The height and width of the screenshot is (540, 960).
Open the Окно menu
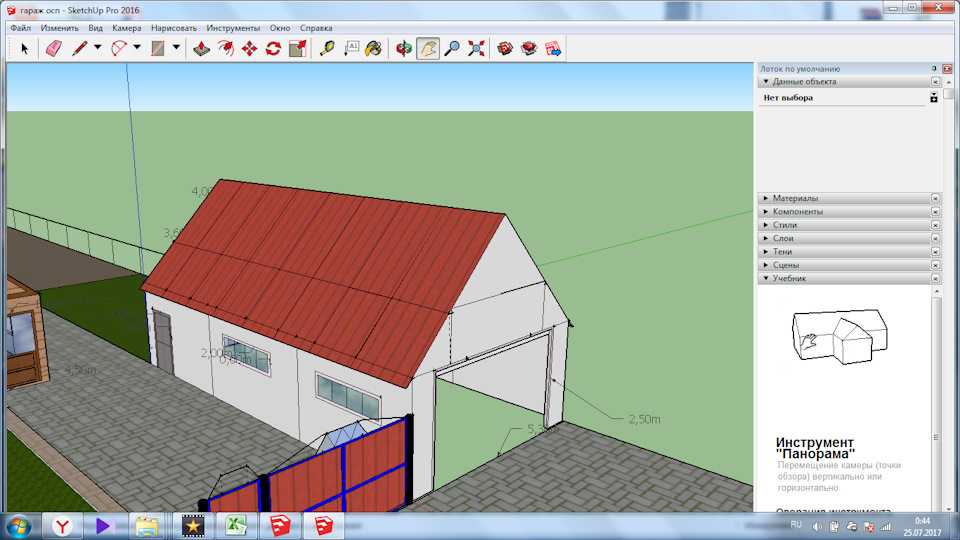(280, 28)
